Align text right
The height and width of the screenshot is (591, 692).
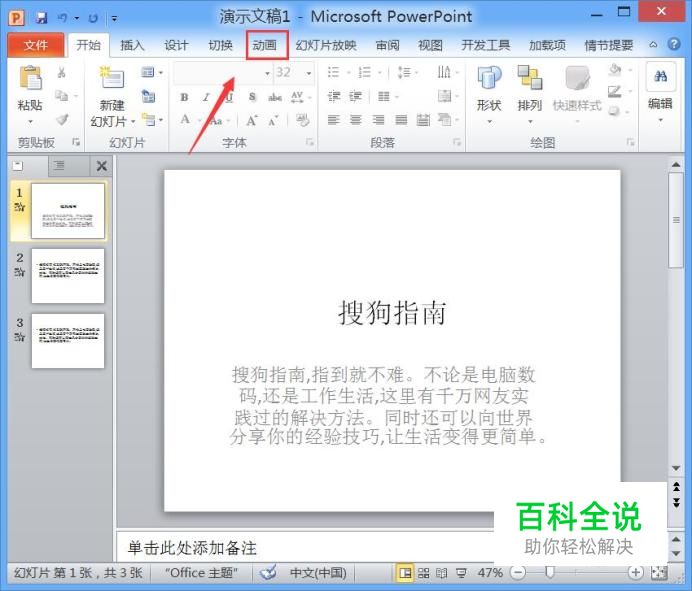tap(378, 119)
